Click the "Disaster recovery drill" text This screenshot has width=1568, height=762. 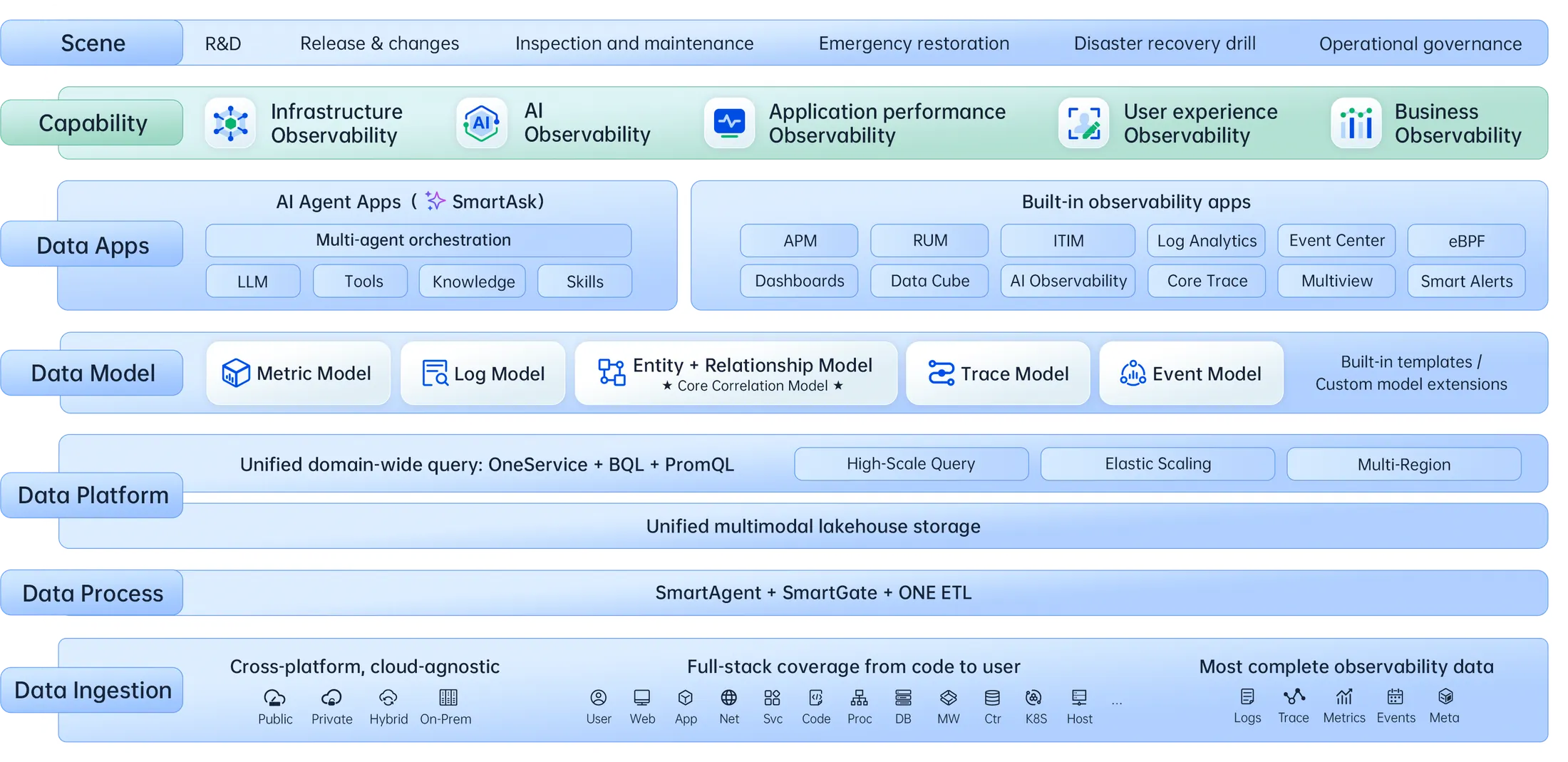(1165, 43)
